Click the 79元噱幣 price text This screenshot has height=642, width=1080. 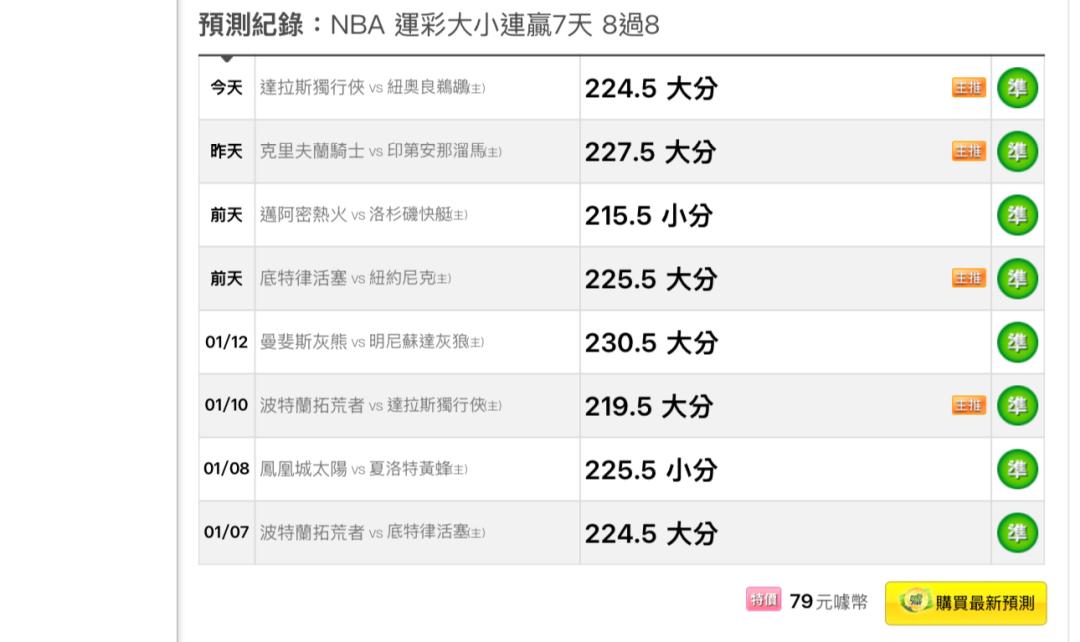click(x=827, y=602)
